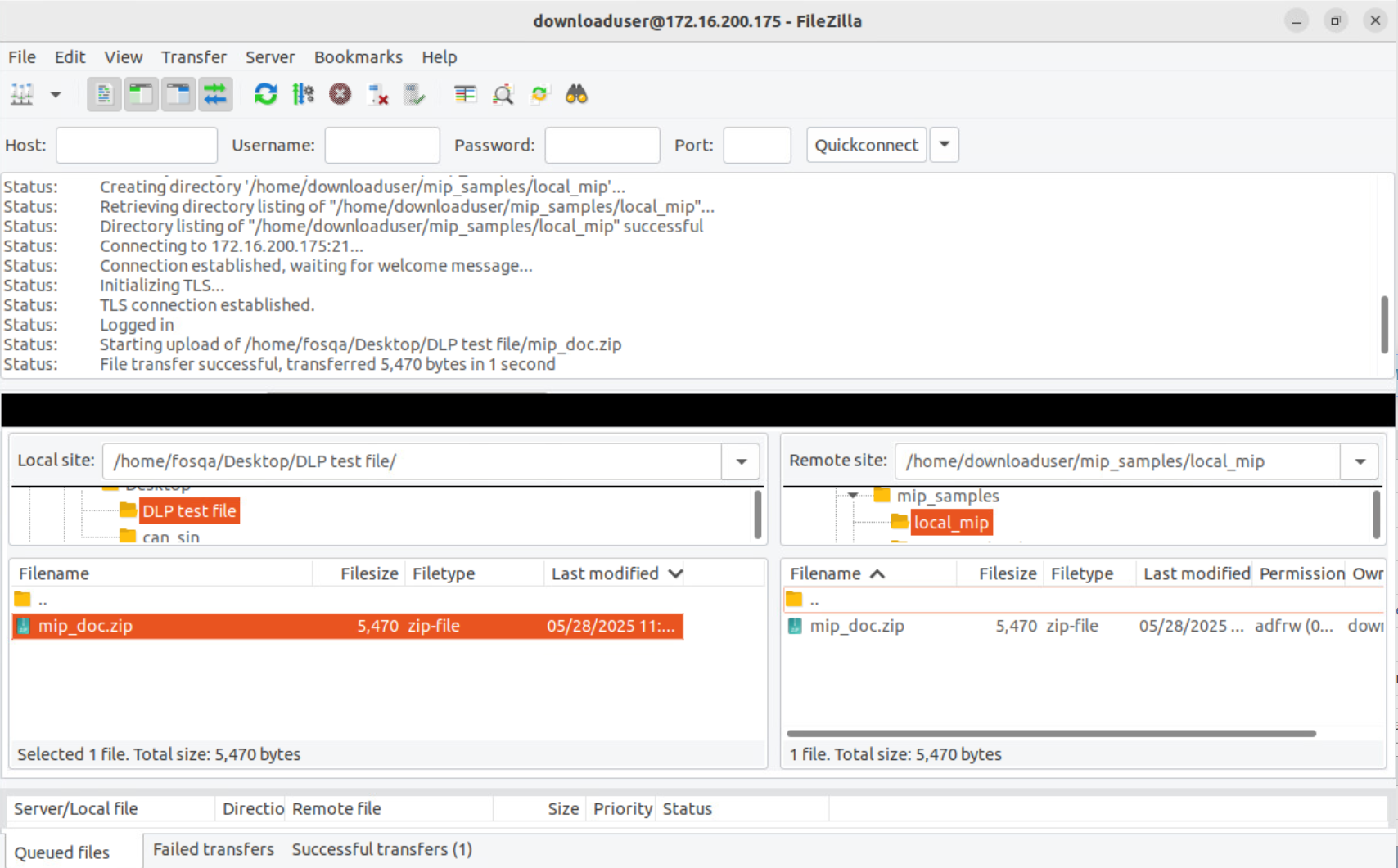Viewport: 1398px width, 868px height.
Task: Click the Remote site path field
Action: pyautogui.click(x=1118, y=461)
